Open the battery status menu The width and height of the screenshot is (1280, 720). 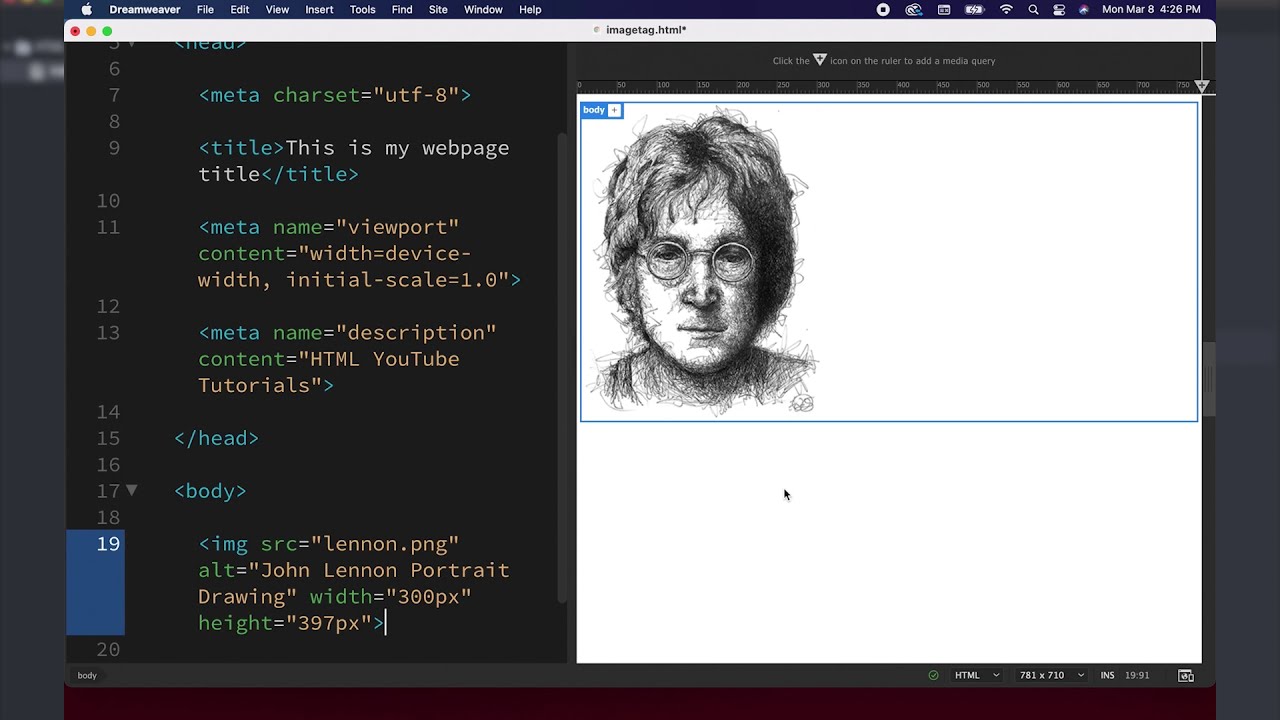pos(975,9)
